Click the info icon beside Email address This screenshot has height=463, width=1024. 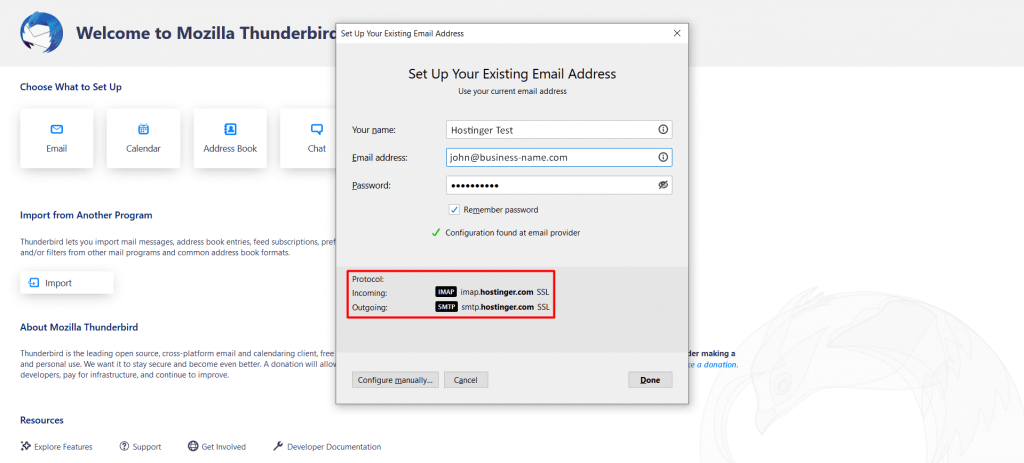pos(662,158)
